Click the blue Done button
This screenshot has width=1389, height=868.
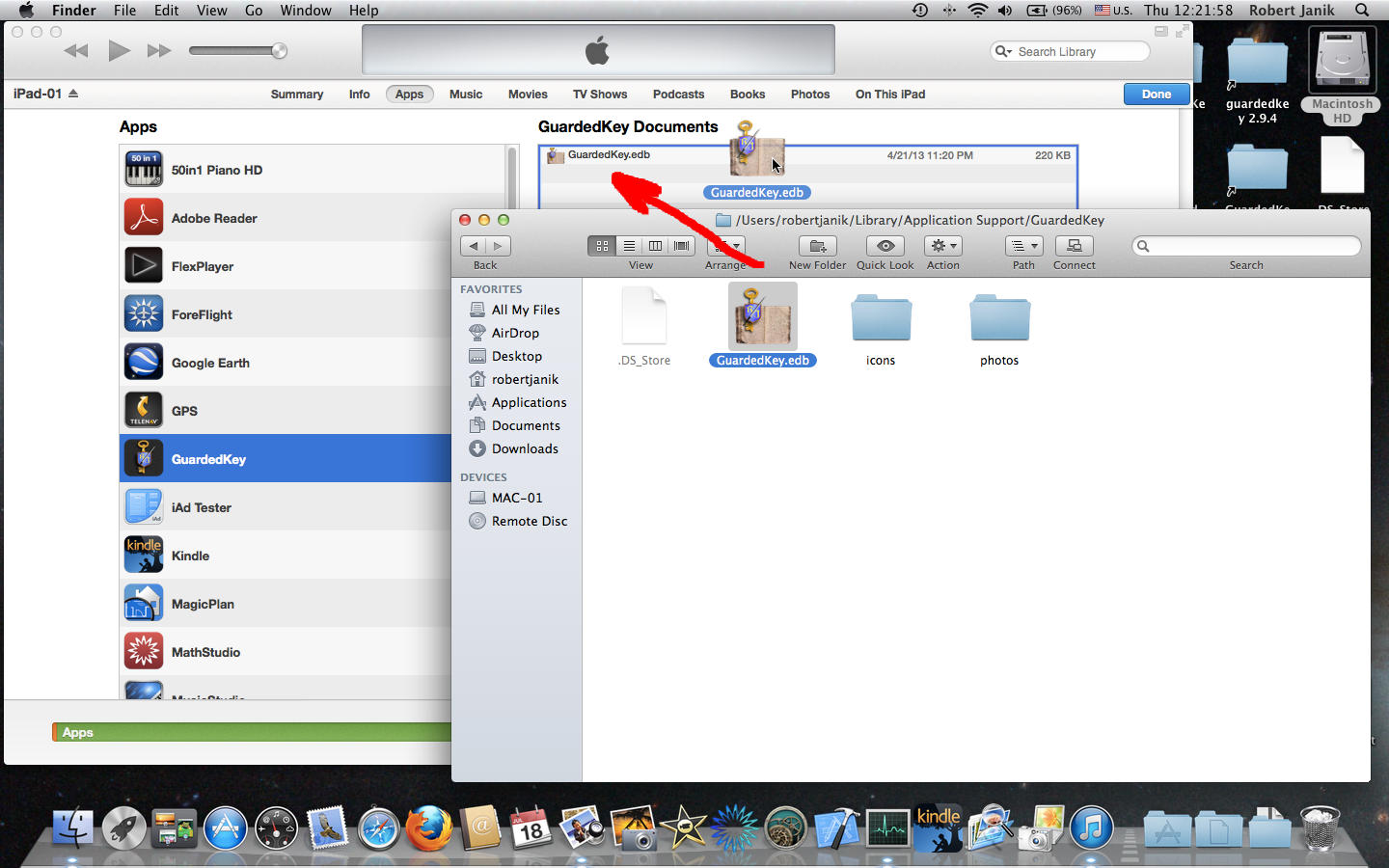[1157, 94]
